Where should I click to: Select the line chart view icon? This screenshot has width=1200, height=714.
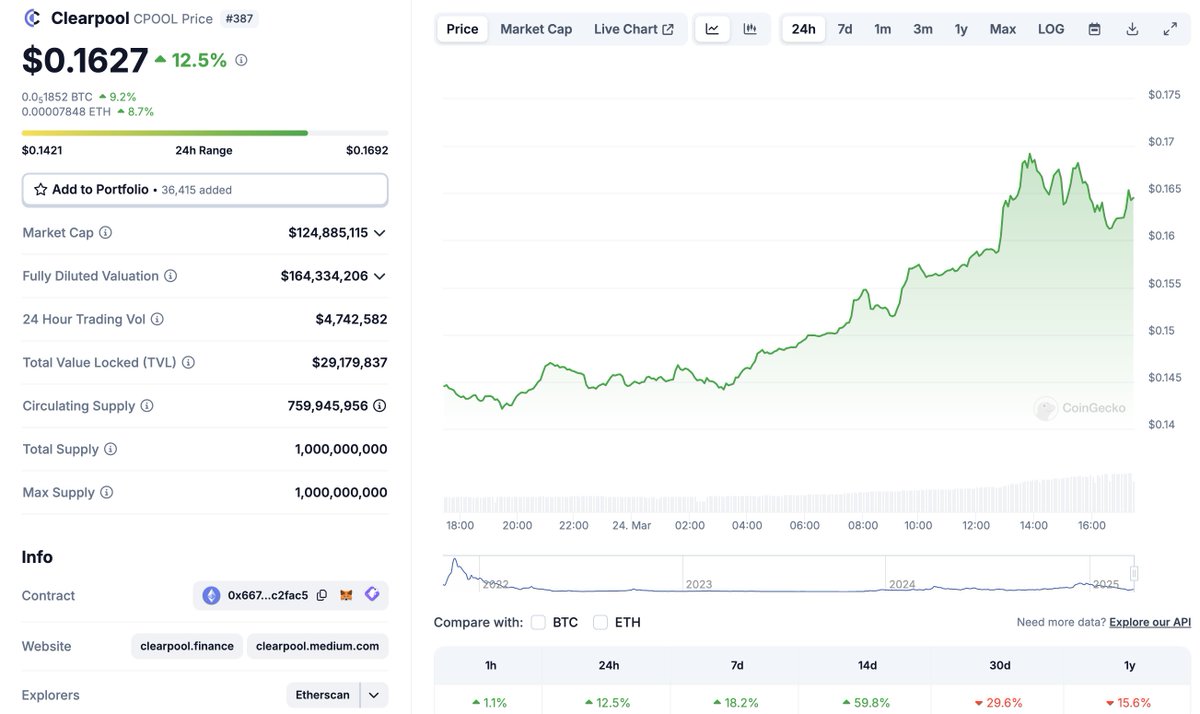[x=712, y=28]
